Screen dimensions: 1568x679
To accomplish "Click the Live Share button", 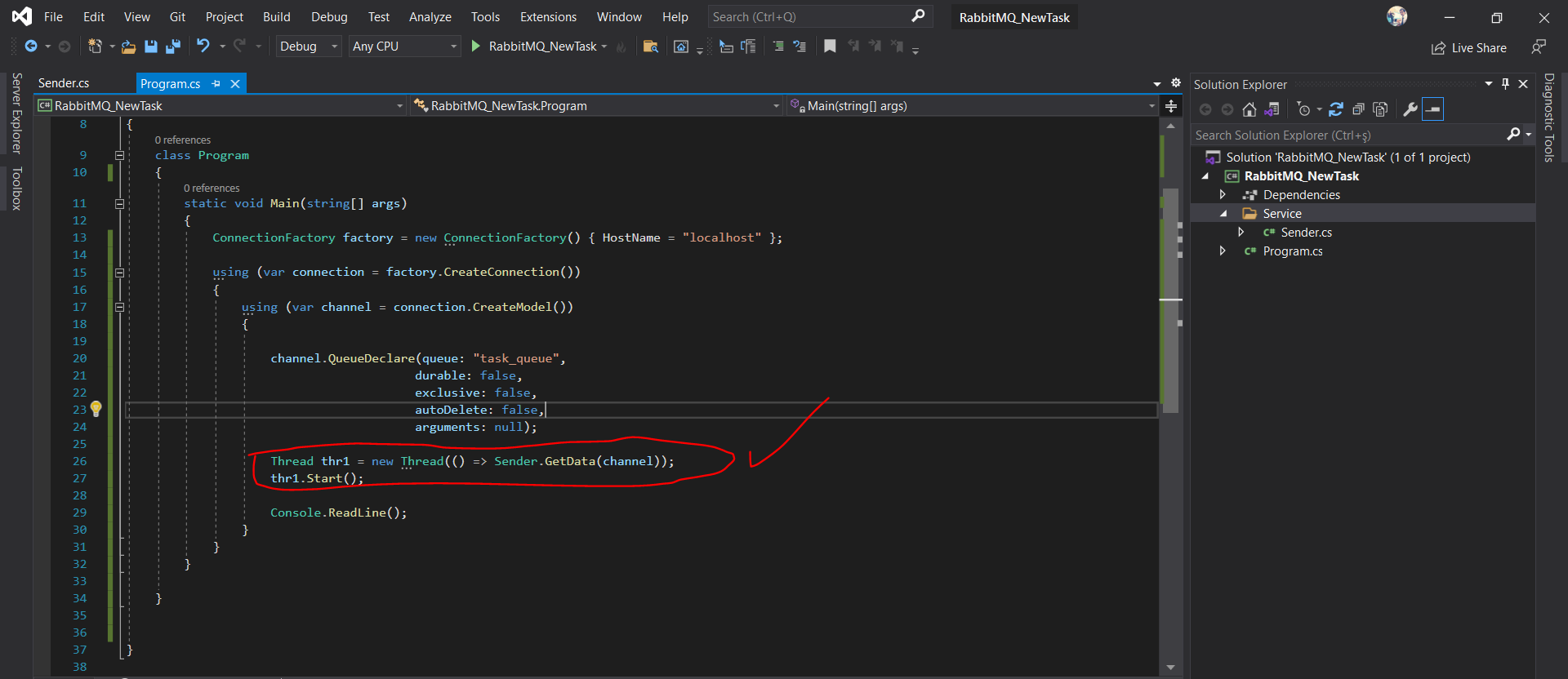I will point(1469,48).
